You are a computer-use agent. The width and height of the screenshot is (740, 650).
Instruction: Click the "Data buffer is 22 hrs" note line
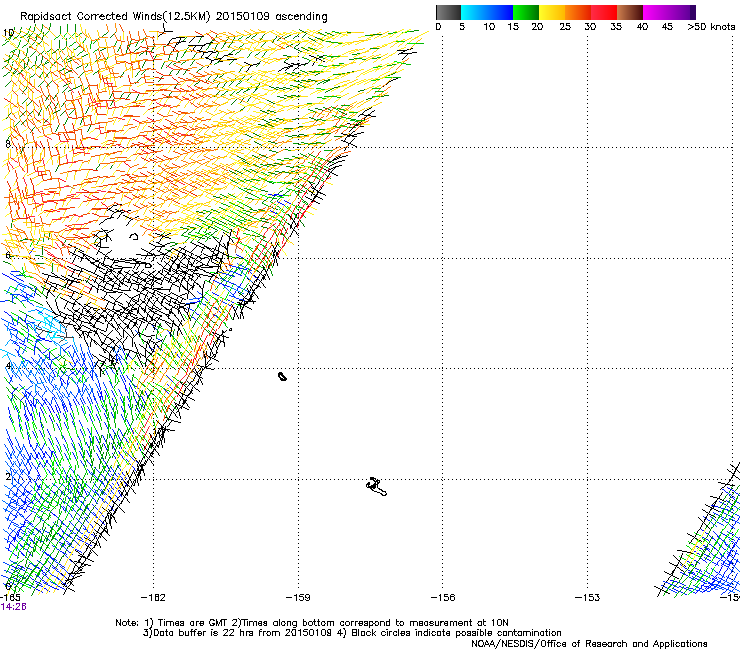[352, 633]
